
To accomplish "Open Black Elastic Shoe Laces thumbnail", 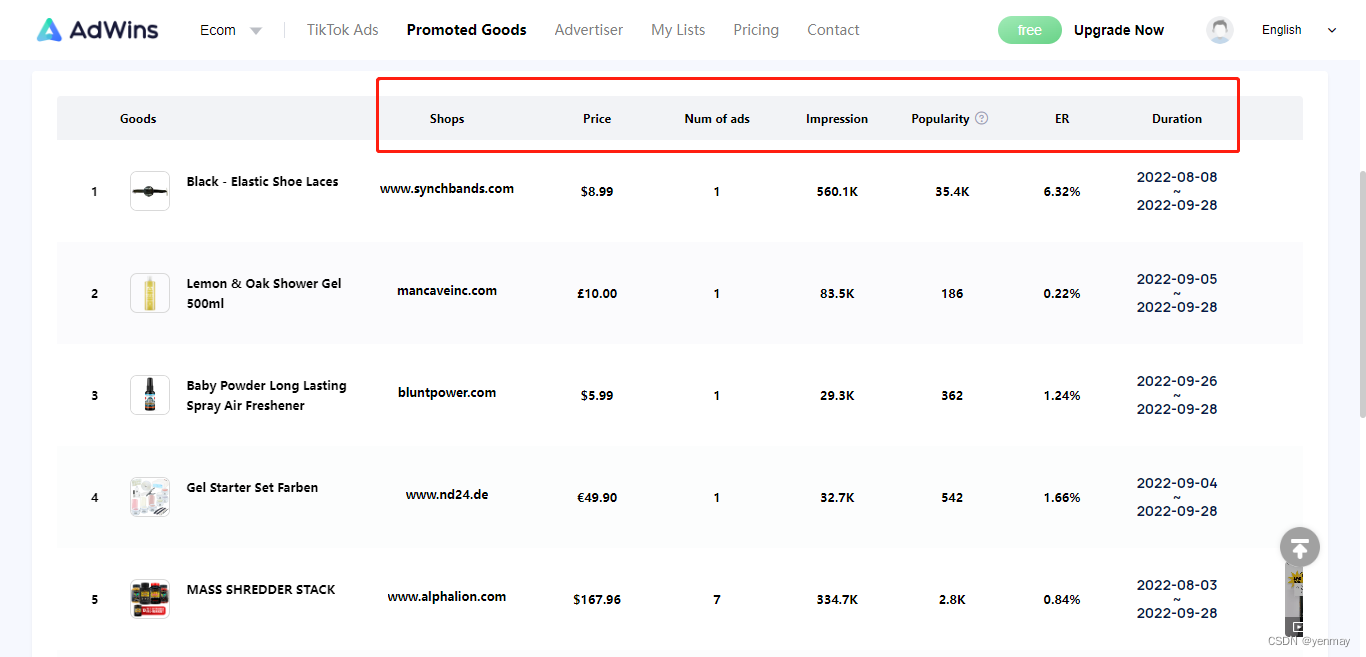I will coord(150,191).
